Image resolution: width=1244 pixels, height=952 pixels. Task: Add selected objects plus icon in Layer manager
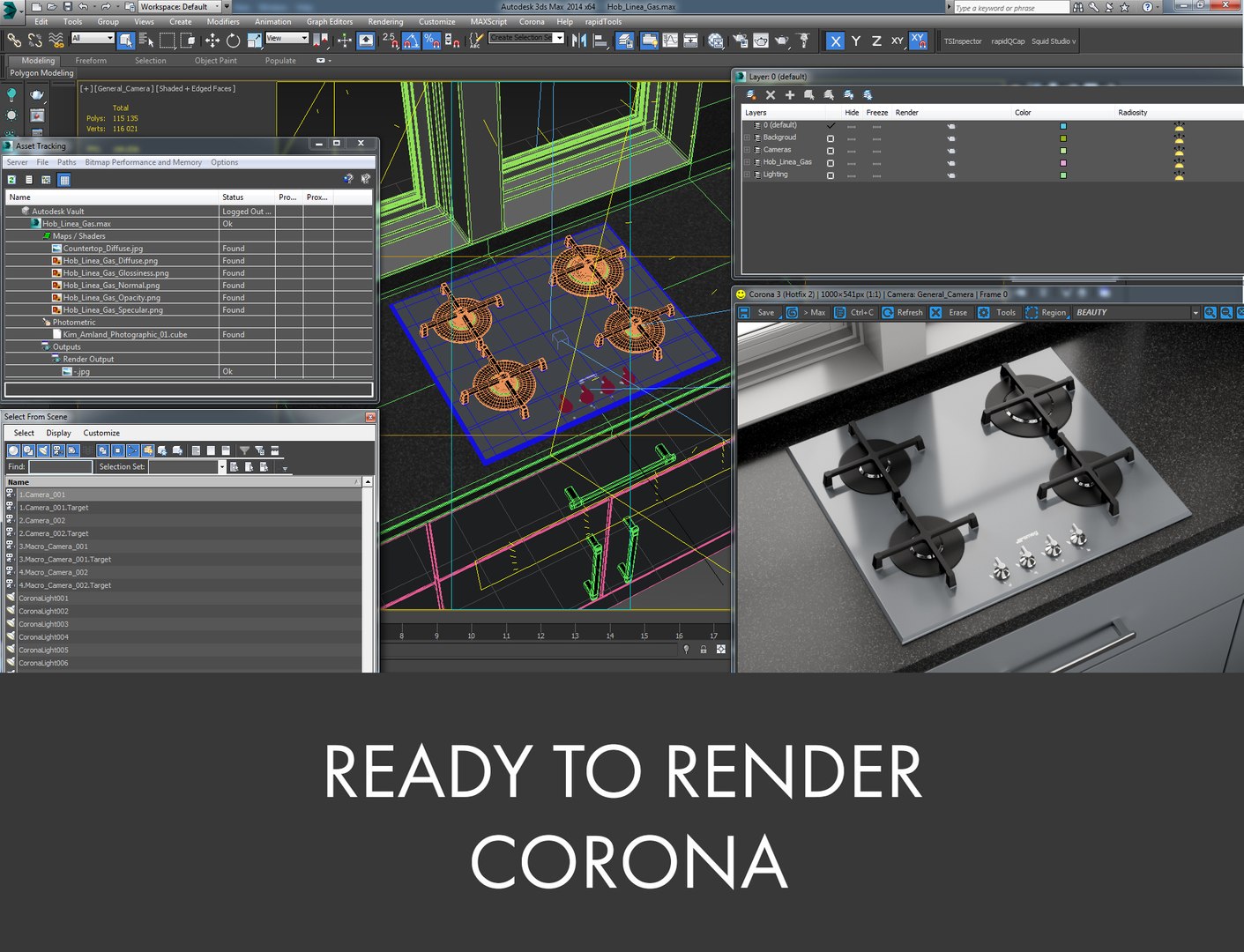(x=790, y=94)
